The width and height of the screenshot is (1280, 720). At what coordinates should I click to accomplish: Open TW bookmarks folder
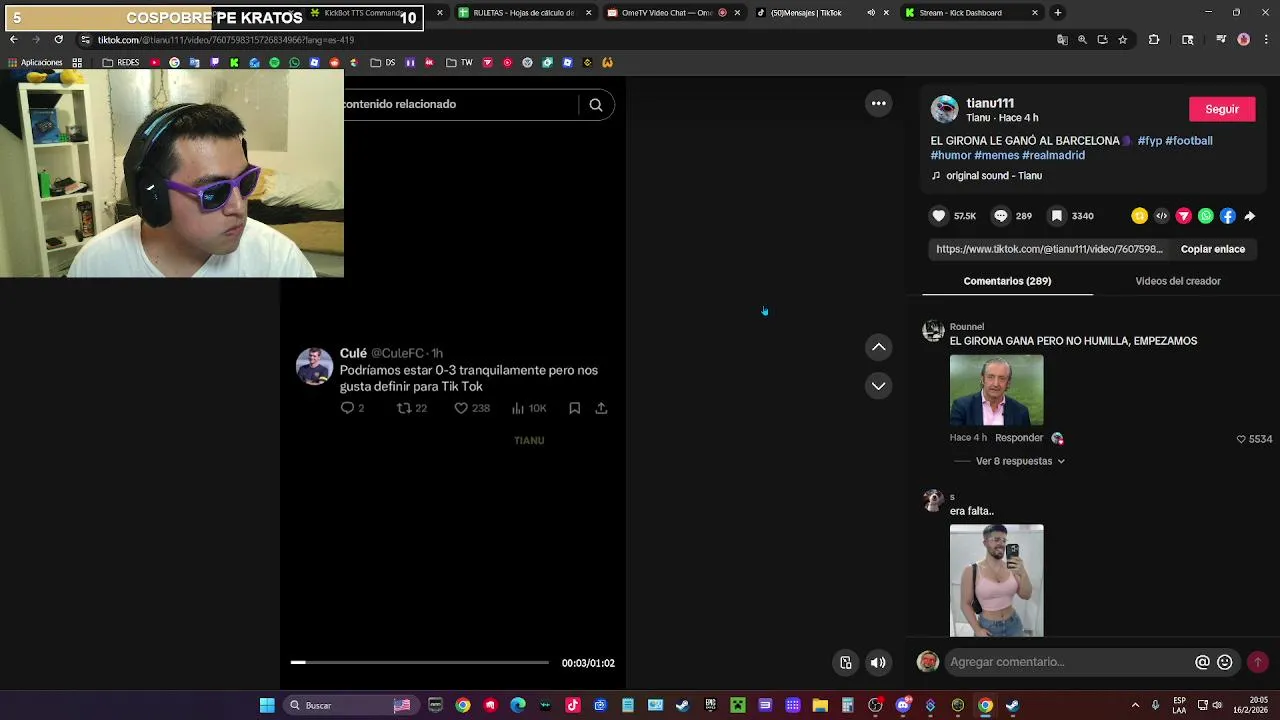(x=459, y=63)
